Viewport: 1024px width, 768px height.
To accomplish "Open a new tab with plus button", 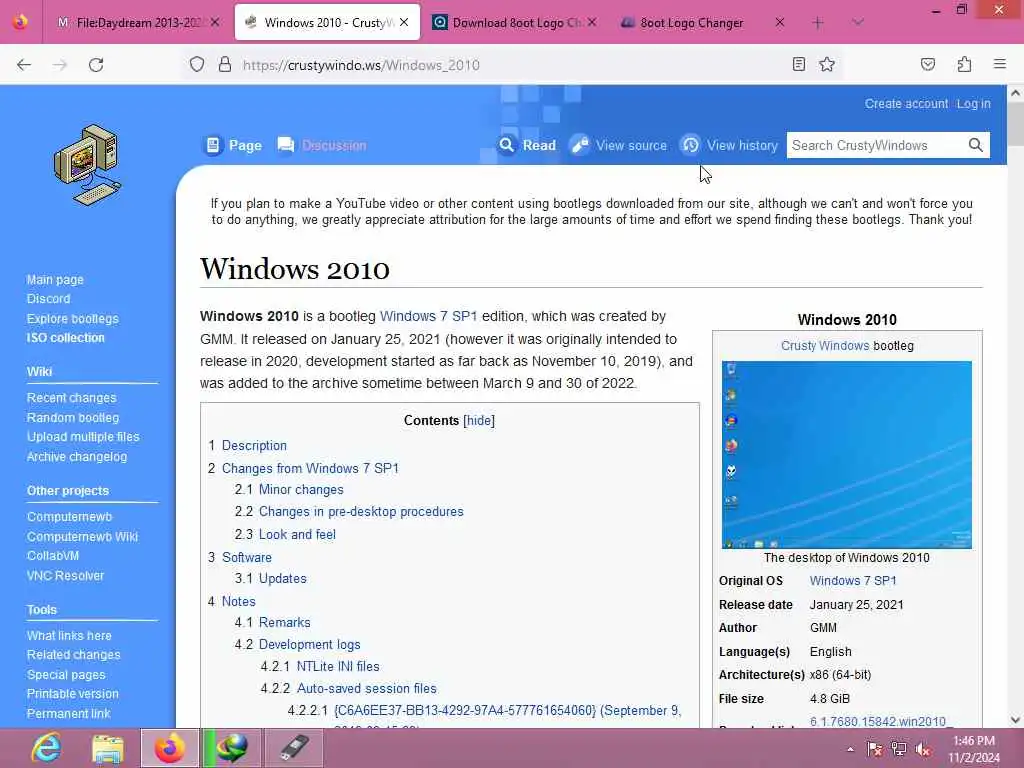I will pyautogui.click(x=818, y=23).
